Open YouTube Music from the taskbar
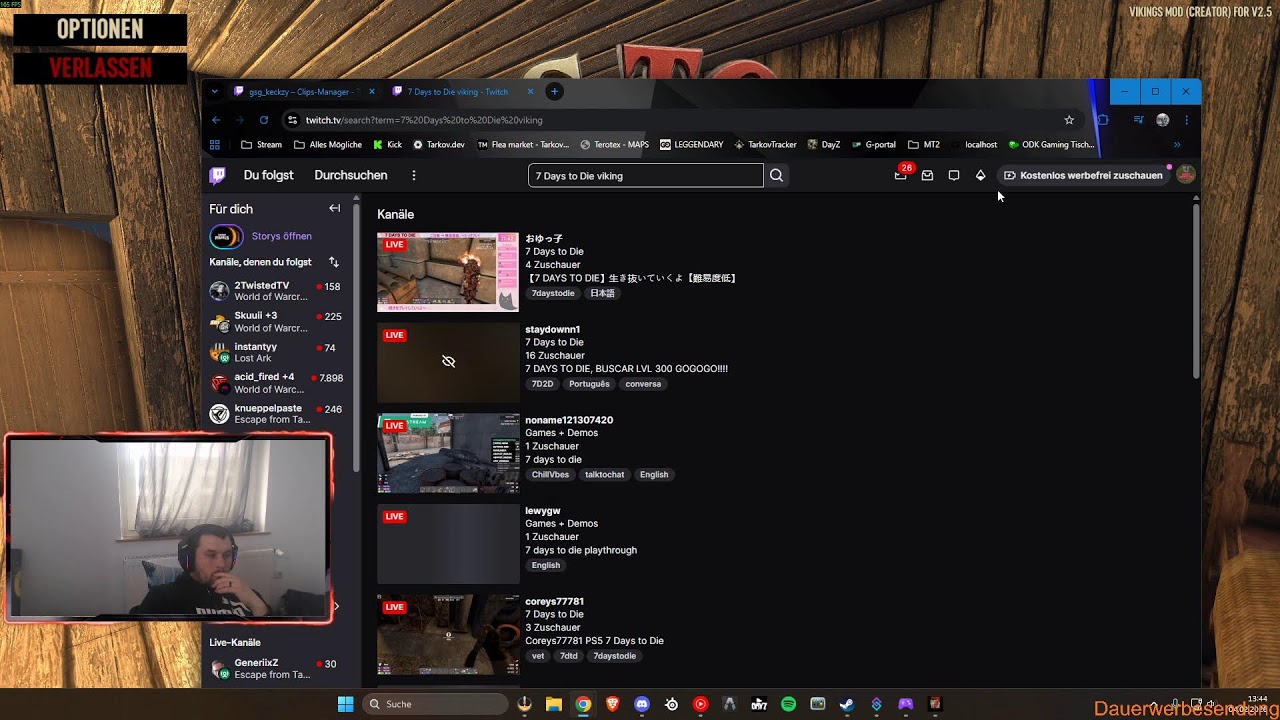Viewport: 1280px width, 720px height. point(700,704)
